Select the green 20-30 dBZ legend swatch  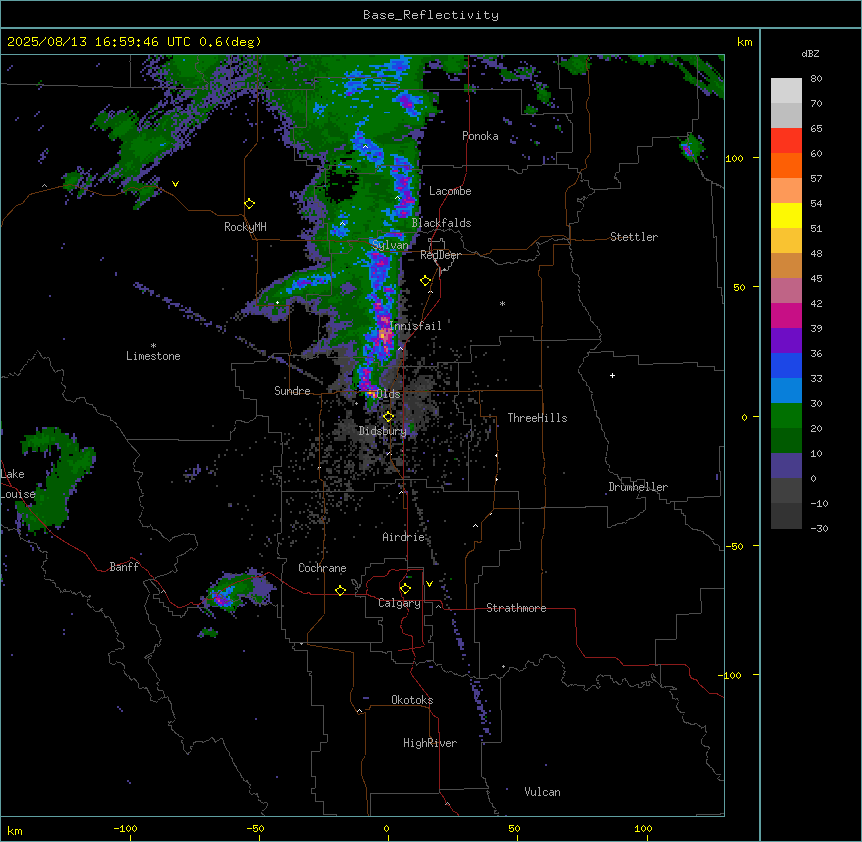(x=786, y=416)
